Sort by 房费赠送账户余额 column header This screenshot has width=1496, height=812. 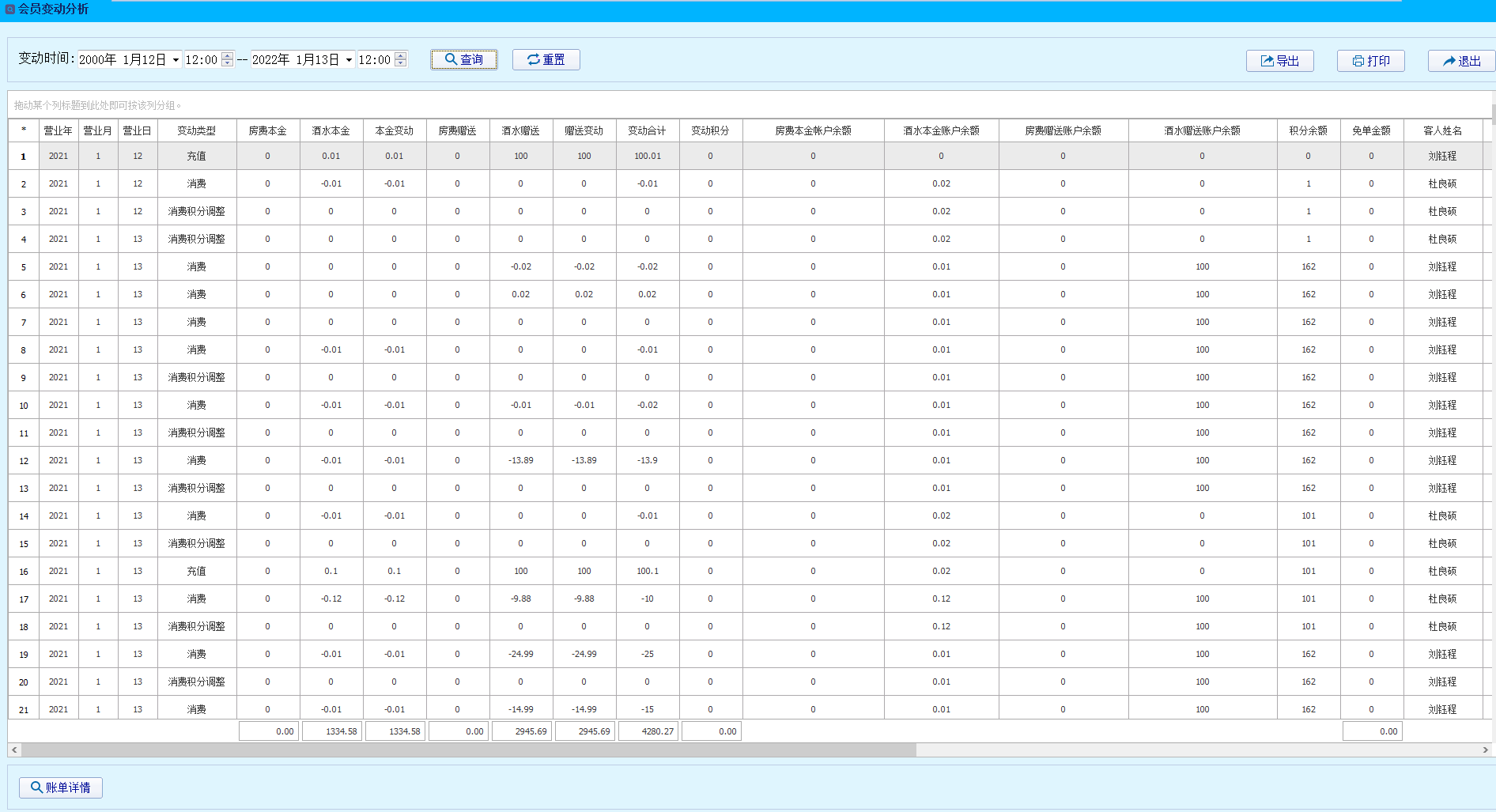coord(1063,130)
